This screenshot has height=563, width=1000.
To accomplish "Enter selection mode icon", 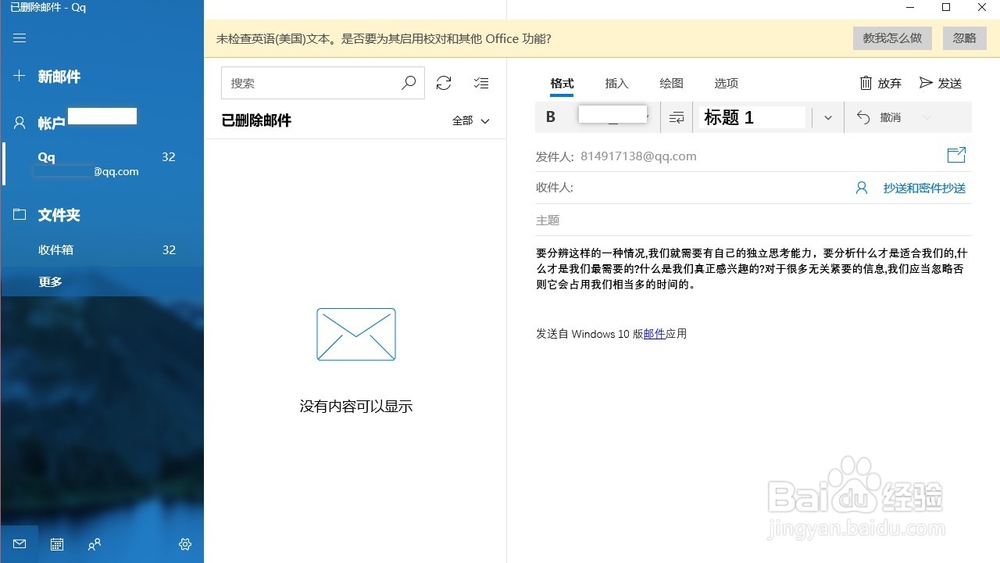I will point(482,83).
